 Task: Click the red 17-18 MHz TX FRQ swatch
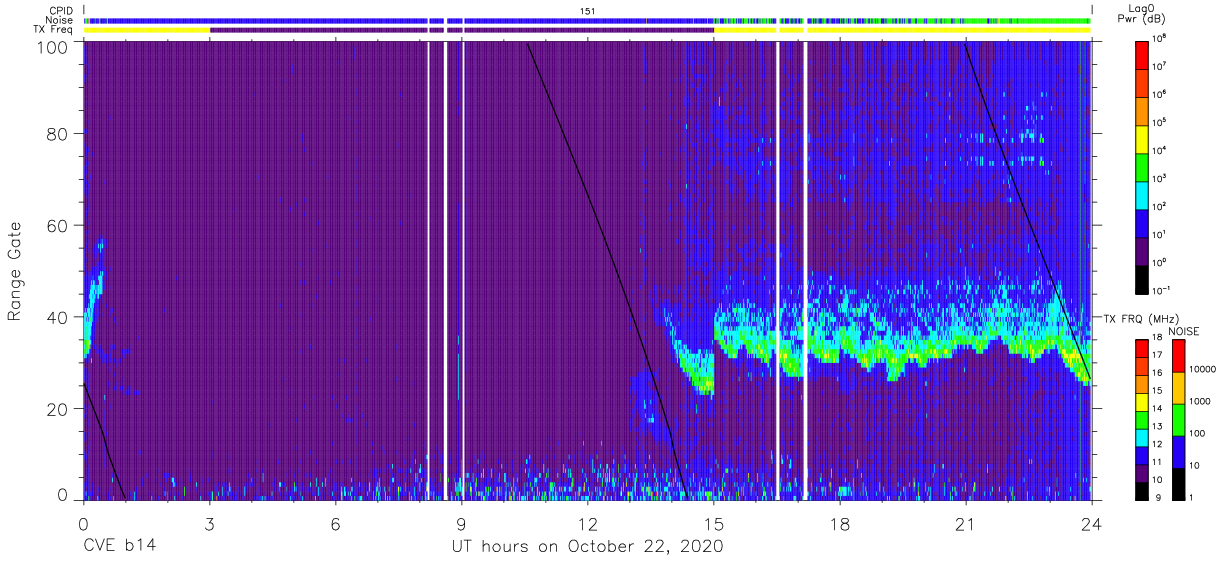[1143, 348]
